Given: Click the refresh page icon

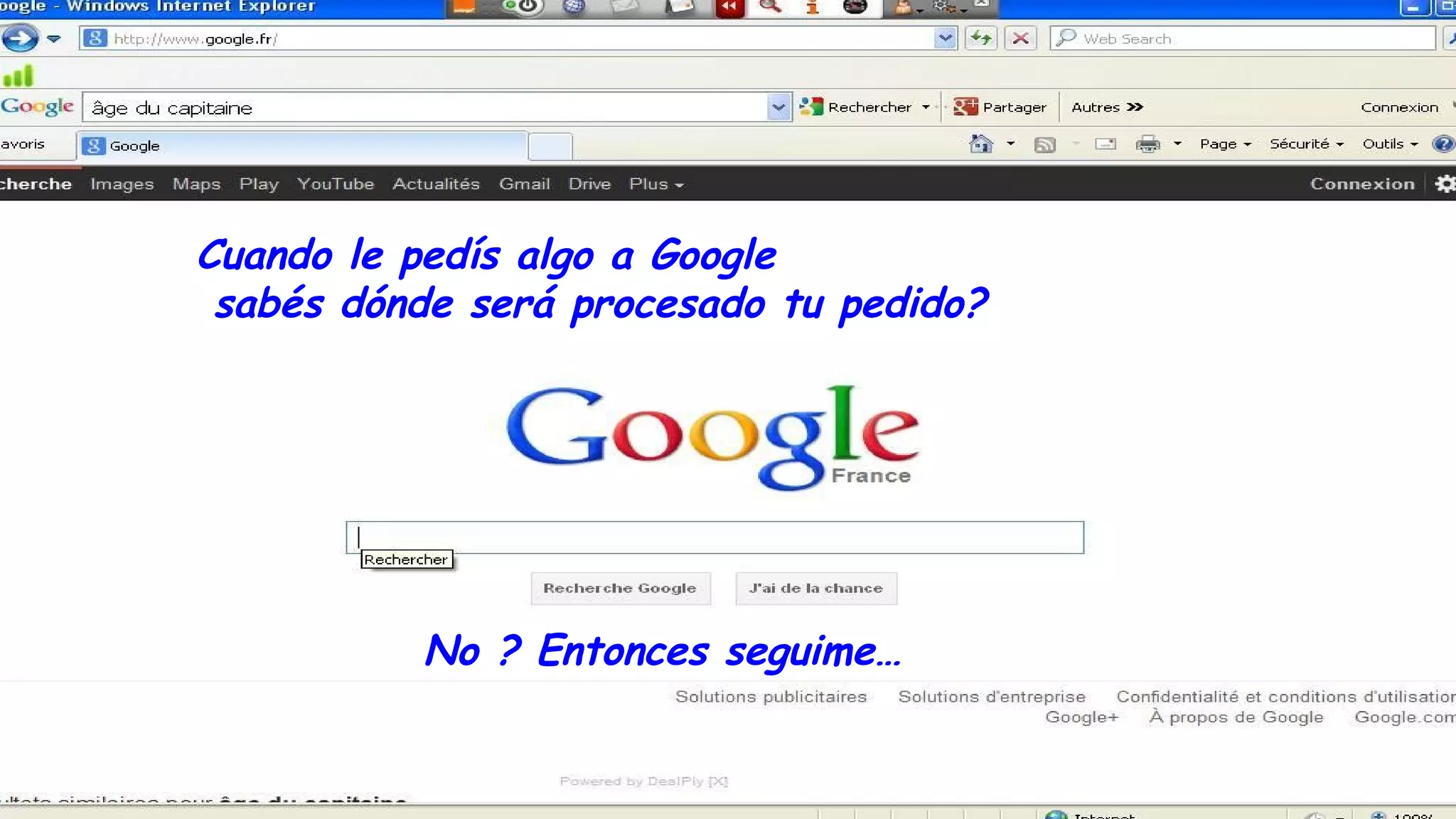Looking at the screenshot, I should coord(981,38).
